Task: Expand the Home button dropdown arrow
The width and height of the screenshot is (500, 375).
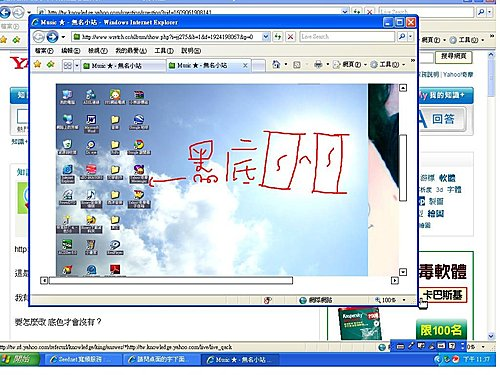Action: [x=286, y=64]
